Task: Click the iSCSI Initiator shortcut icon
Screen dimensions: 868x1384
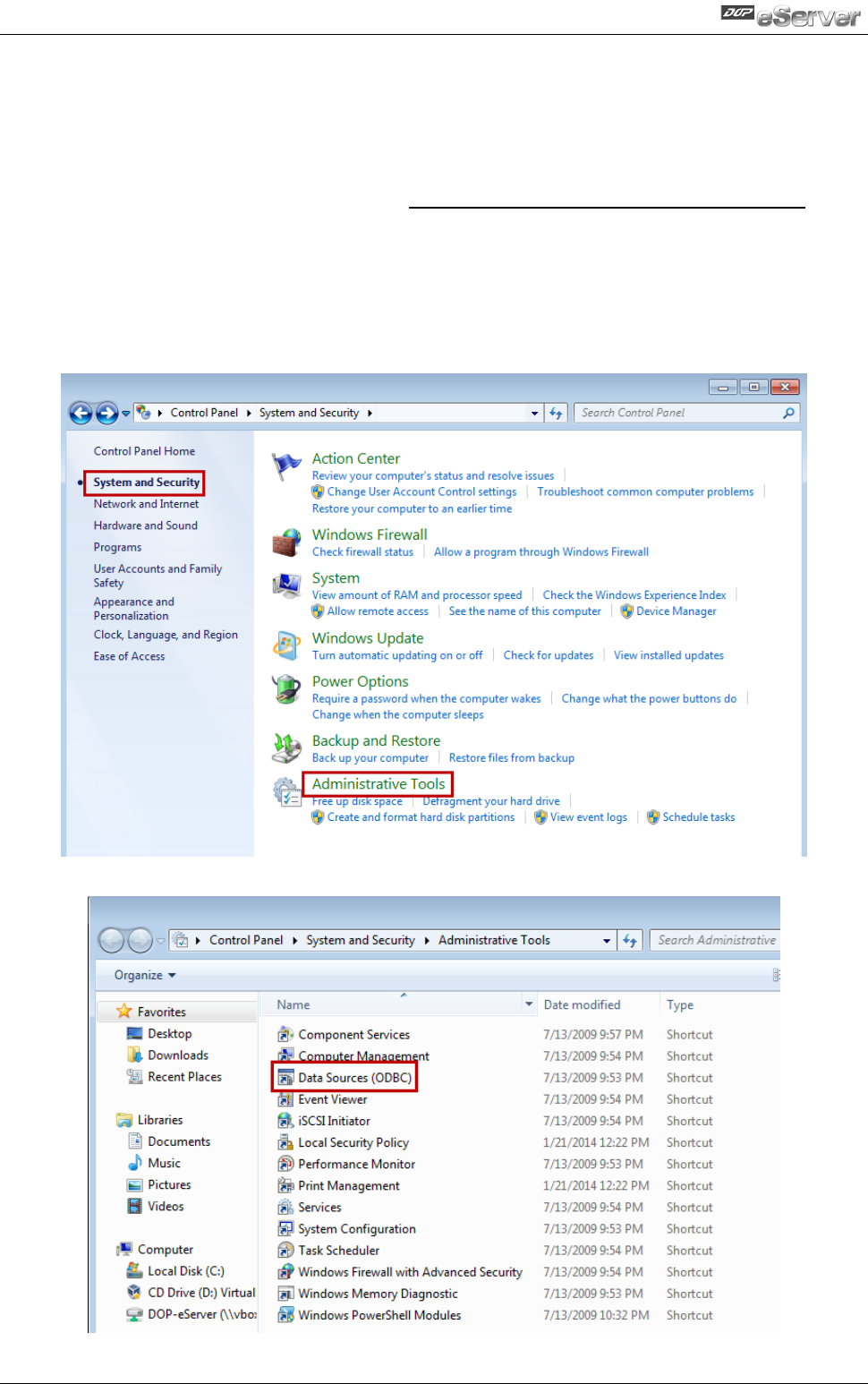Action: (285, 1121)
